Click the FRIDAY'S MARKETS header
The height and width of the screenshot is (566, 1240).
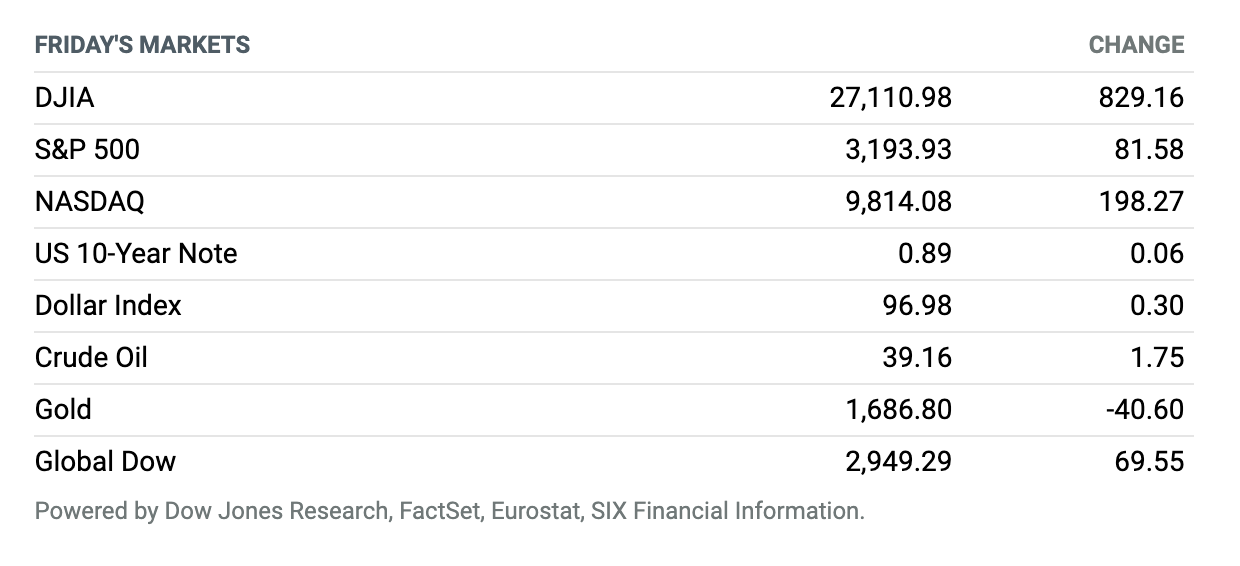[142, 45]
